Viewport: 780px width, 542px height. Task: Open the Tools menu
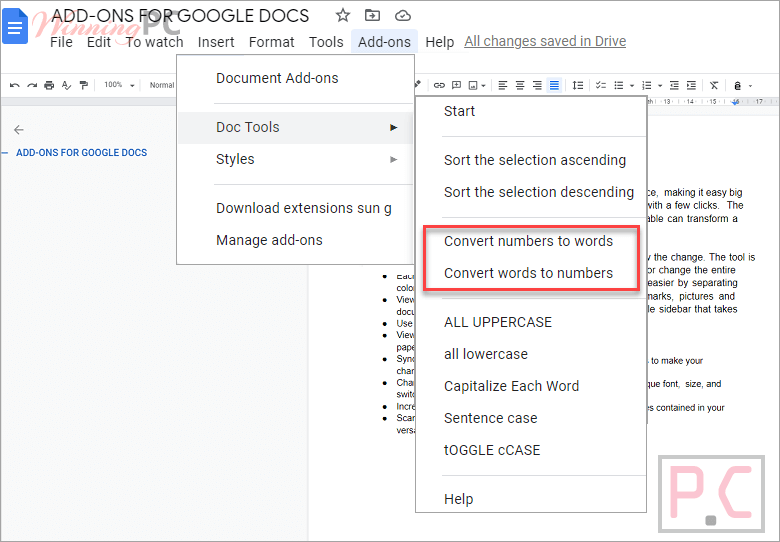click(326, 42)
